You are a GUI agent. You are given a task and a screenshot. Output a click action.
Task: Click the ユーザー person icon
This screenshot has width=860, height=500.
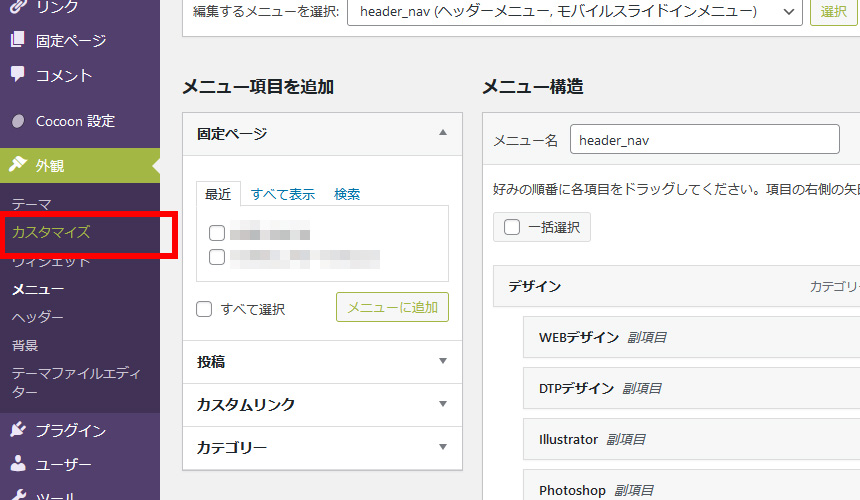pos(17,465)
